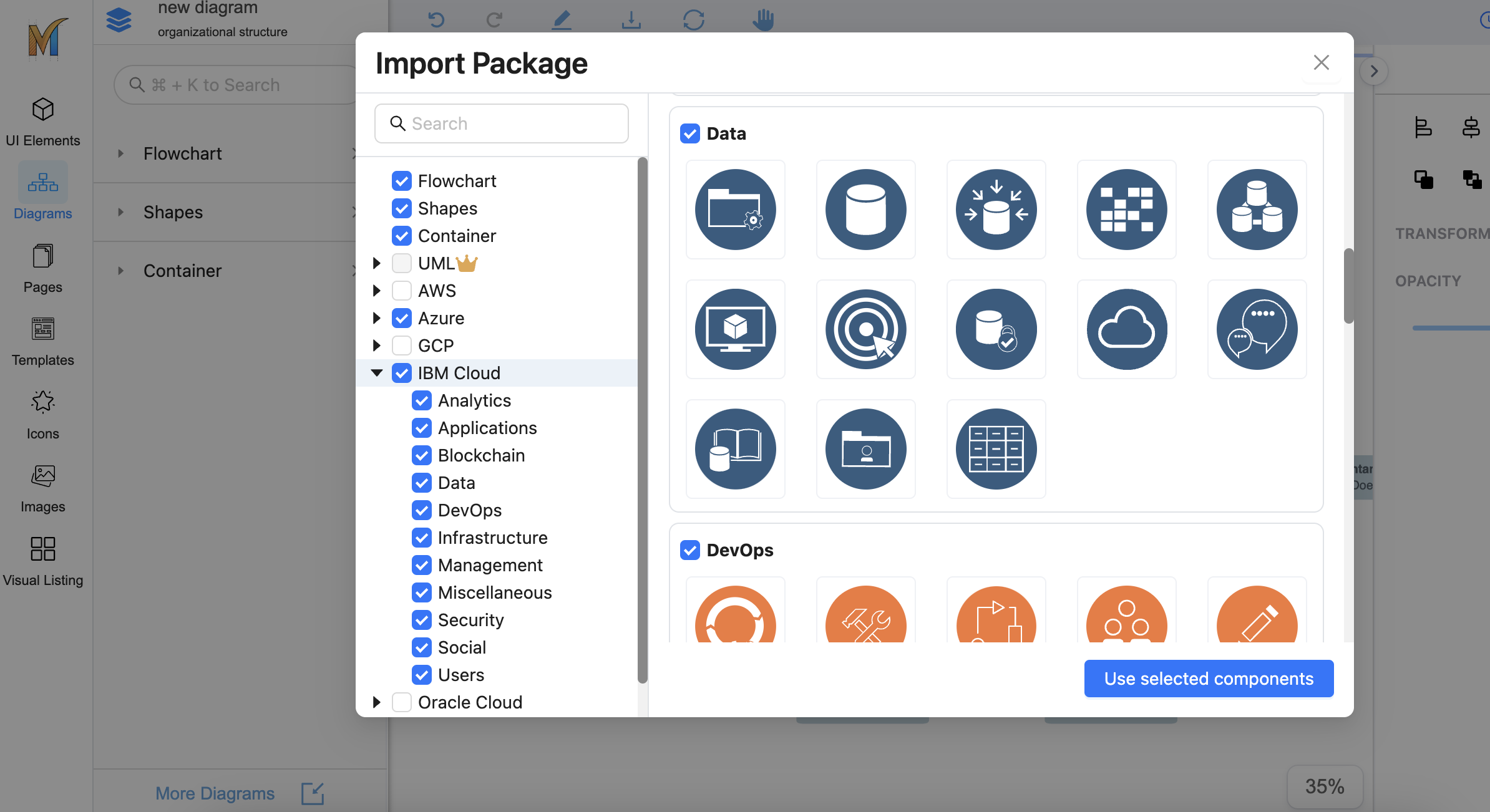The width and height of the screenshot is (1490, 812).
Task: Uncheck the Blockchain checkbox
Action: point(422,455)
